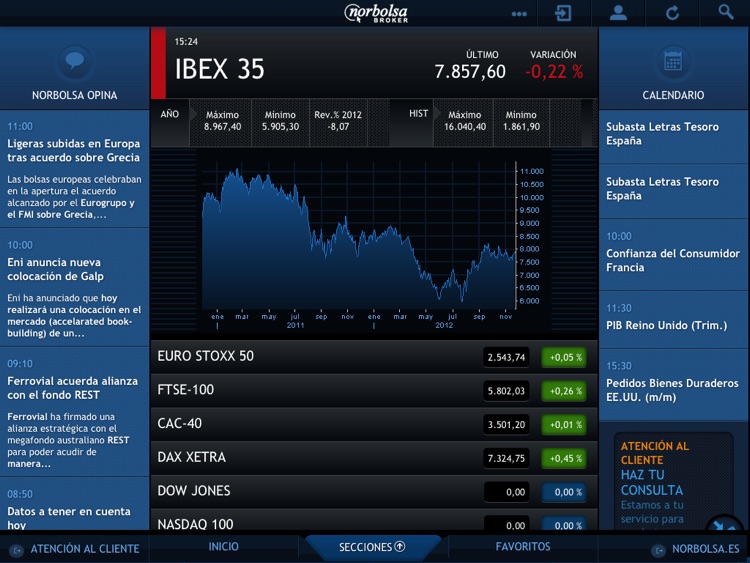The width and height of the screenshot is (750, 563).
Task: Click the round arrow badge on customer banner
Action: [x=723, y=524]
